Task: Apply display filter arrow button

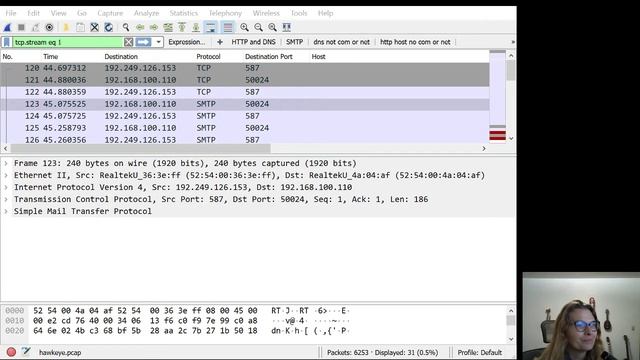Action: pyautogui.click(x=143, y=42)
